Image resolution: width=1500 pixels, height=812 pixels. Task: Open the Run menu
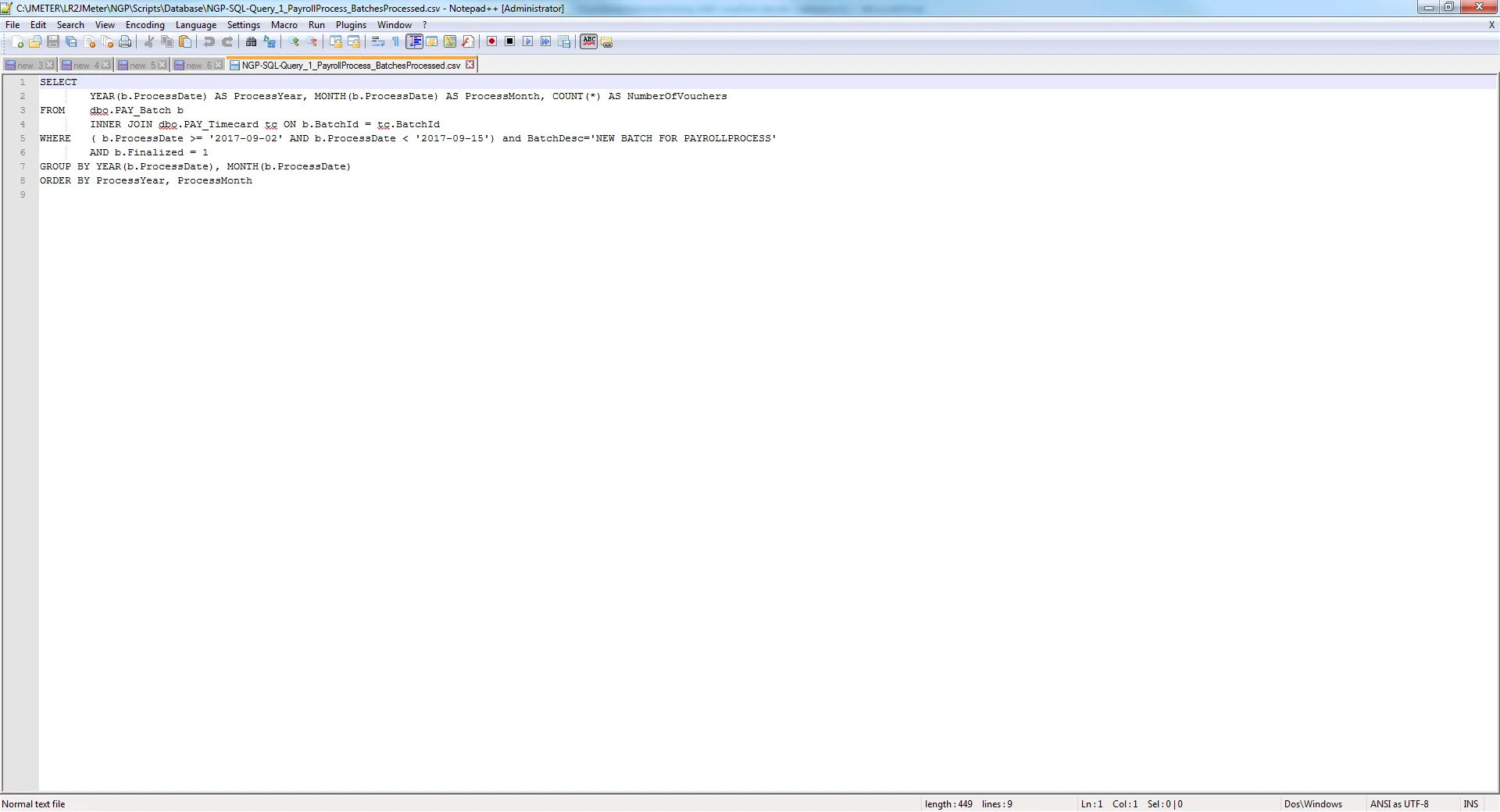(x=316, y=25)
